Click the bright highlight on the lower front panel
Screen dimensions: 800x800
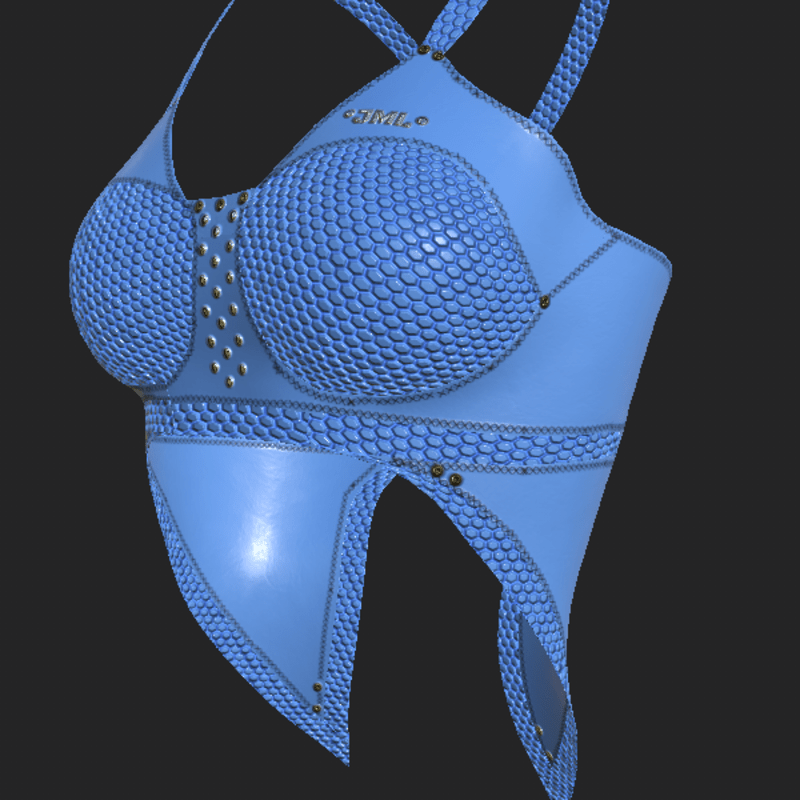point(262,545)
